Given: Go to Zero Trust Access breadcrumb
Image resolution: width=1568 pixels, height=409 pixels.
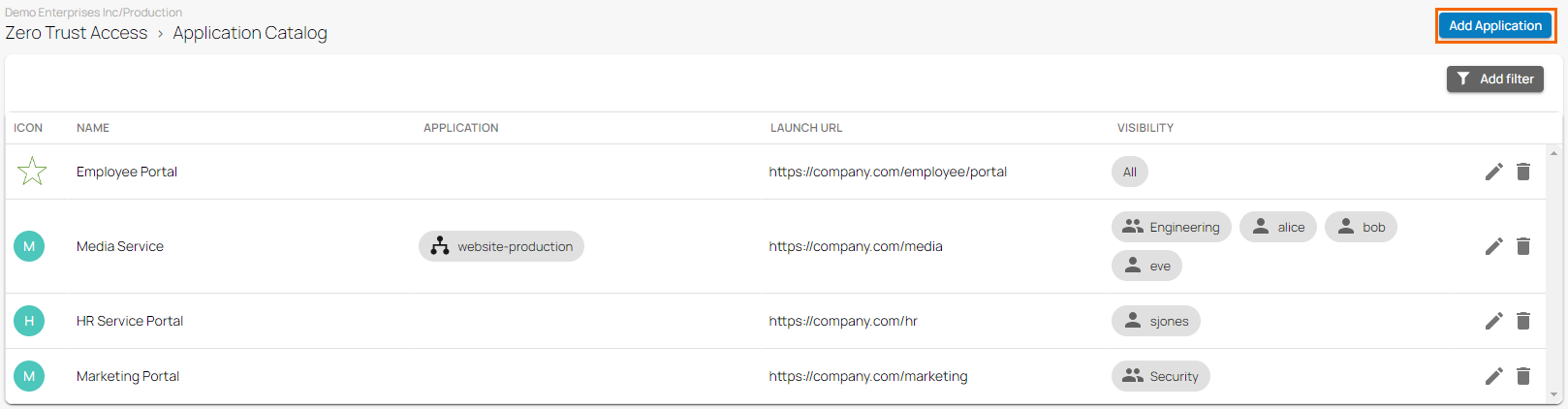Looking at the screenshot, I should point(77,33).
